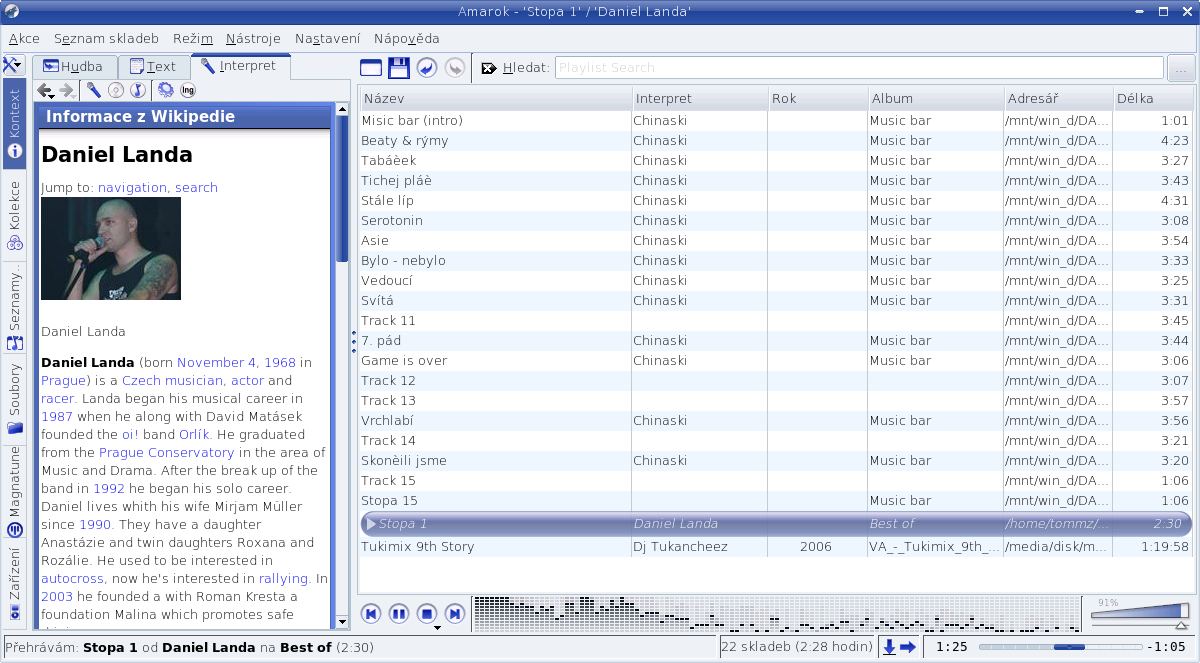Image resolution: width=1200 pixels, height=663 pixels.
Task: Show album page disc icon
Action: [x=116, y=91]
